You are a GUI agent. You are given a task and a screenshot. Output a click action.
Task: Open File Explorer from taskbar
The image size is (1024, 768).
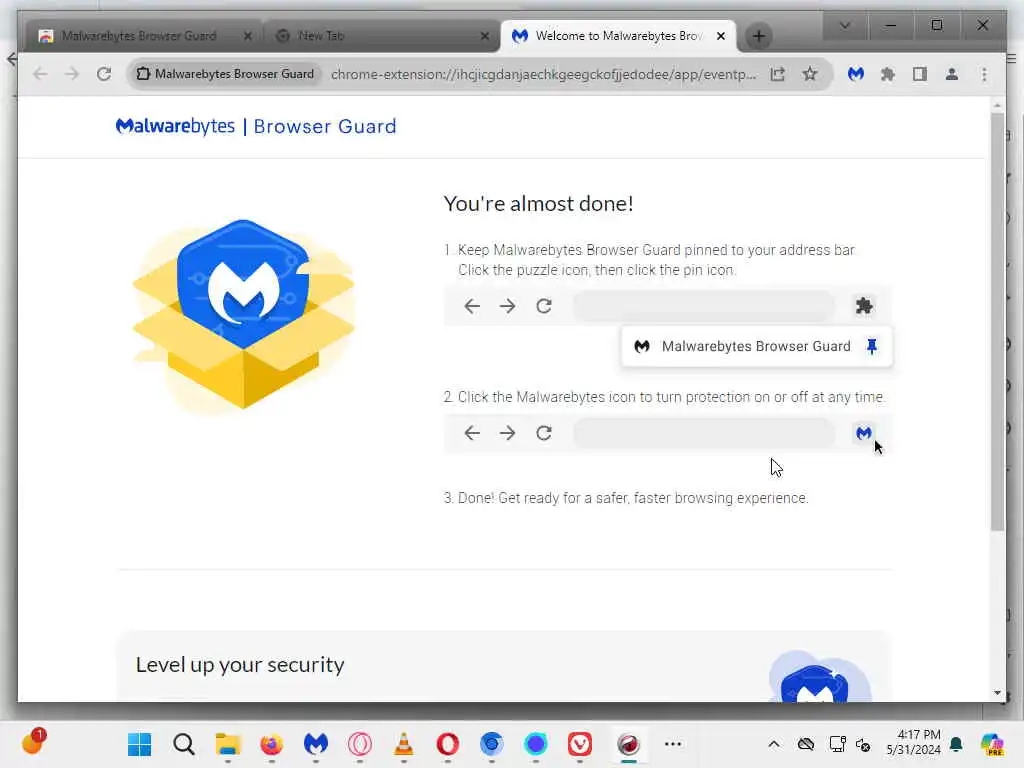pyautogui.click(x=228, y=744)
